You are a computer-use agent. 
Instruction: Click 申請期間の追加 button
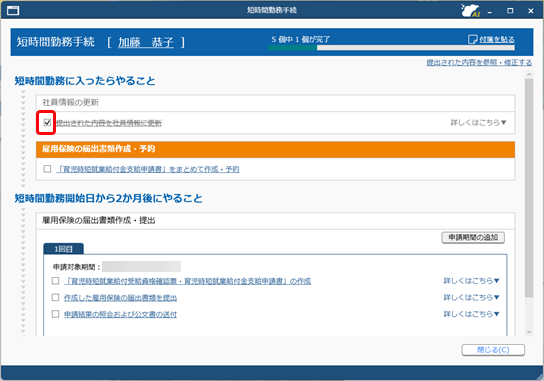pyautogui.click(x=473, y=237)
